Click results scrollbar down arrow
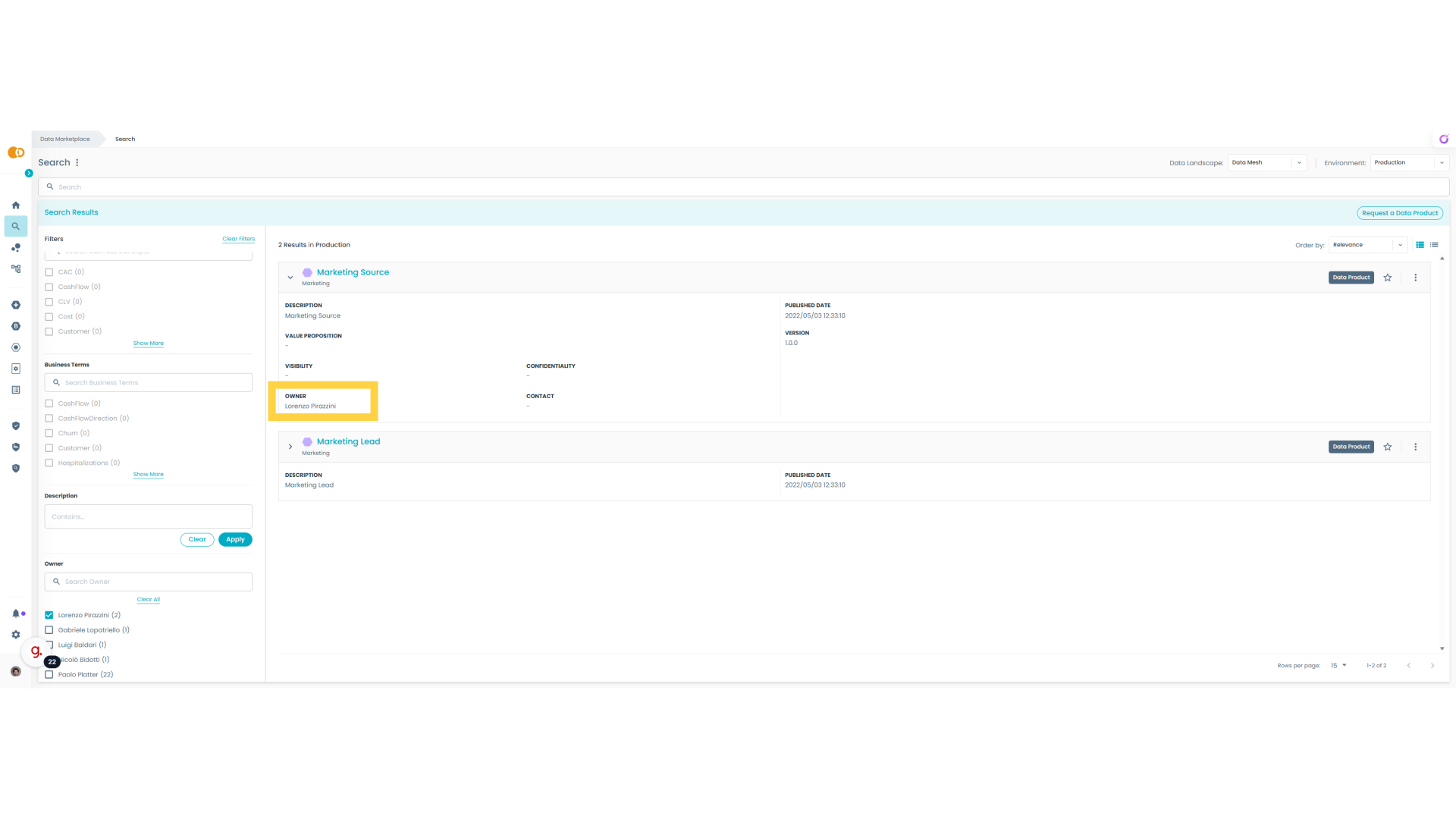 [x=1442, y=648]
